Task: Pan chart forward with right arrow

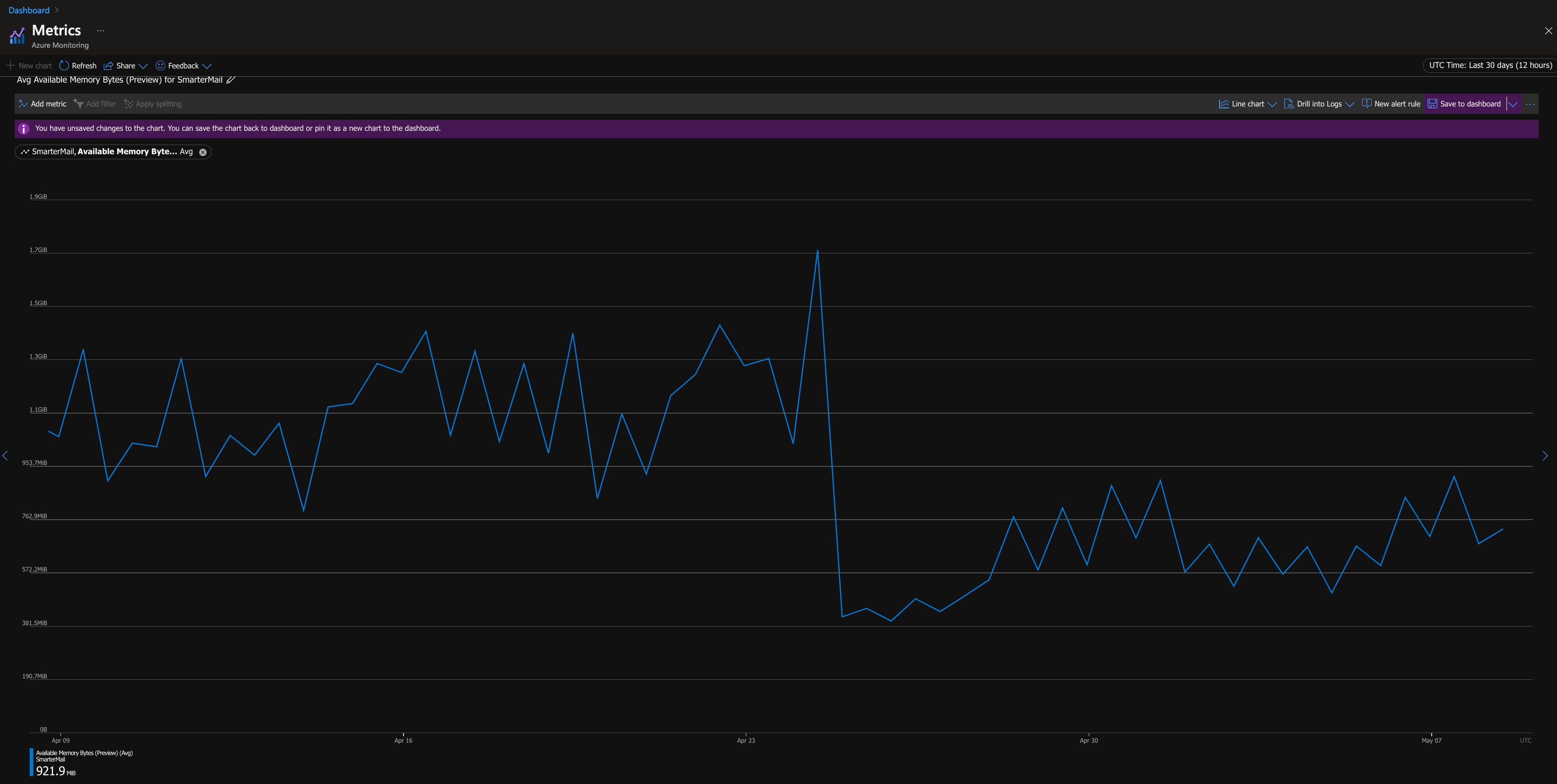Action: tap(1545, 455)
